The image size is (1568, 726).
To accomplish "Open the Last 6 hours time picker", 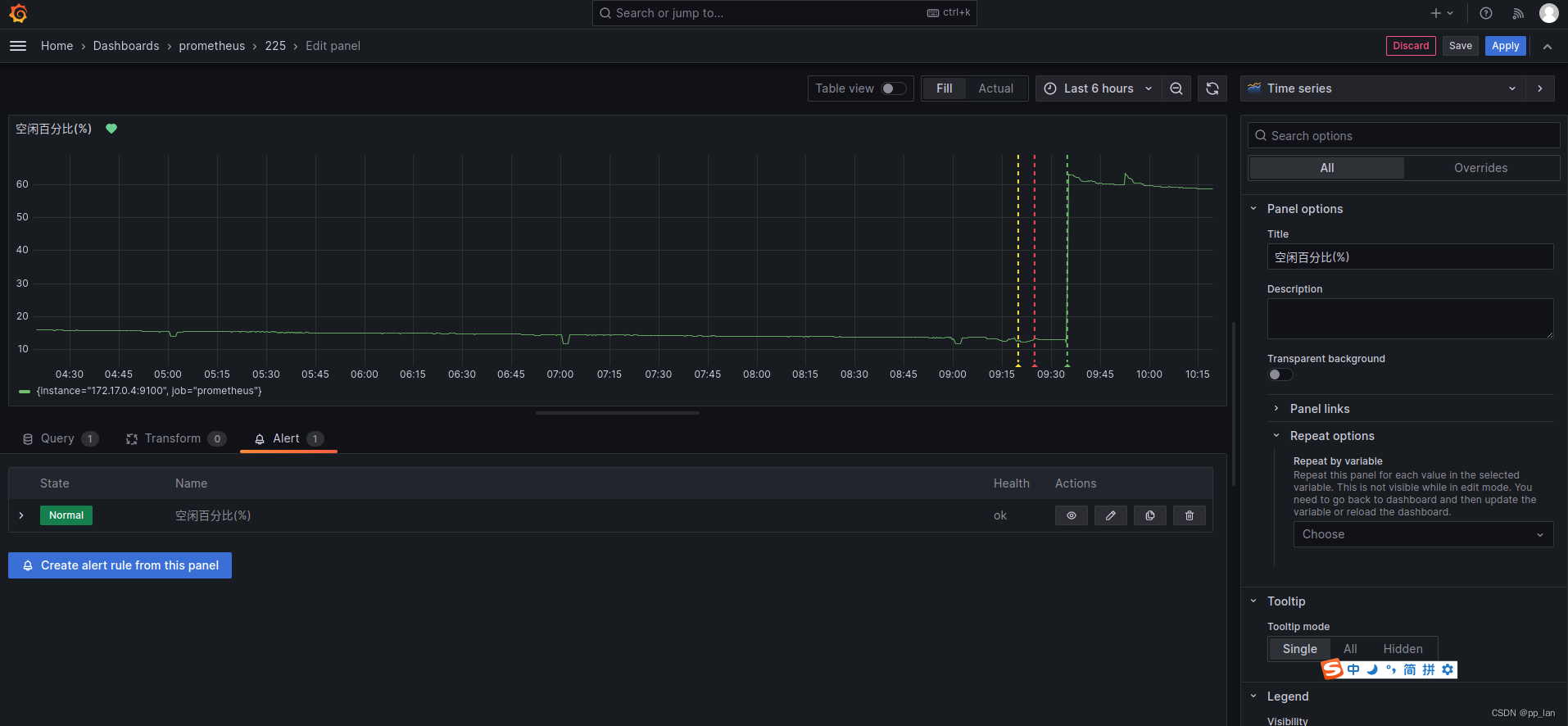I will (1099, 88).
